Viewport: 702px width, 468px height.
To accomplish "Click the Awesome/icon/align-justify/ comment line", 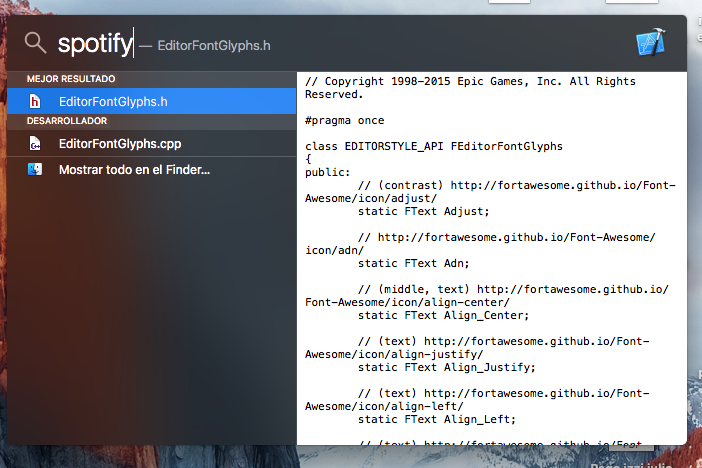I will (394, 354).
